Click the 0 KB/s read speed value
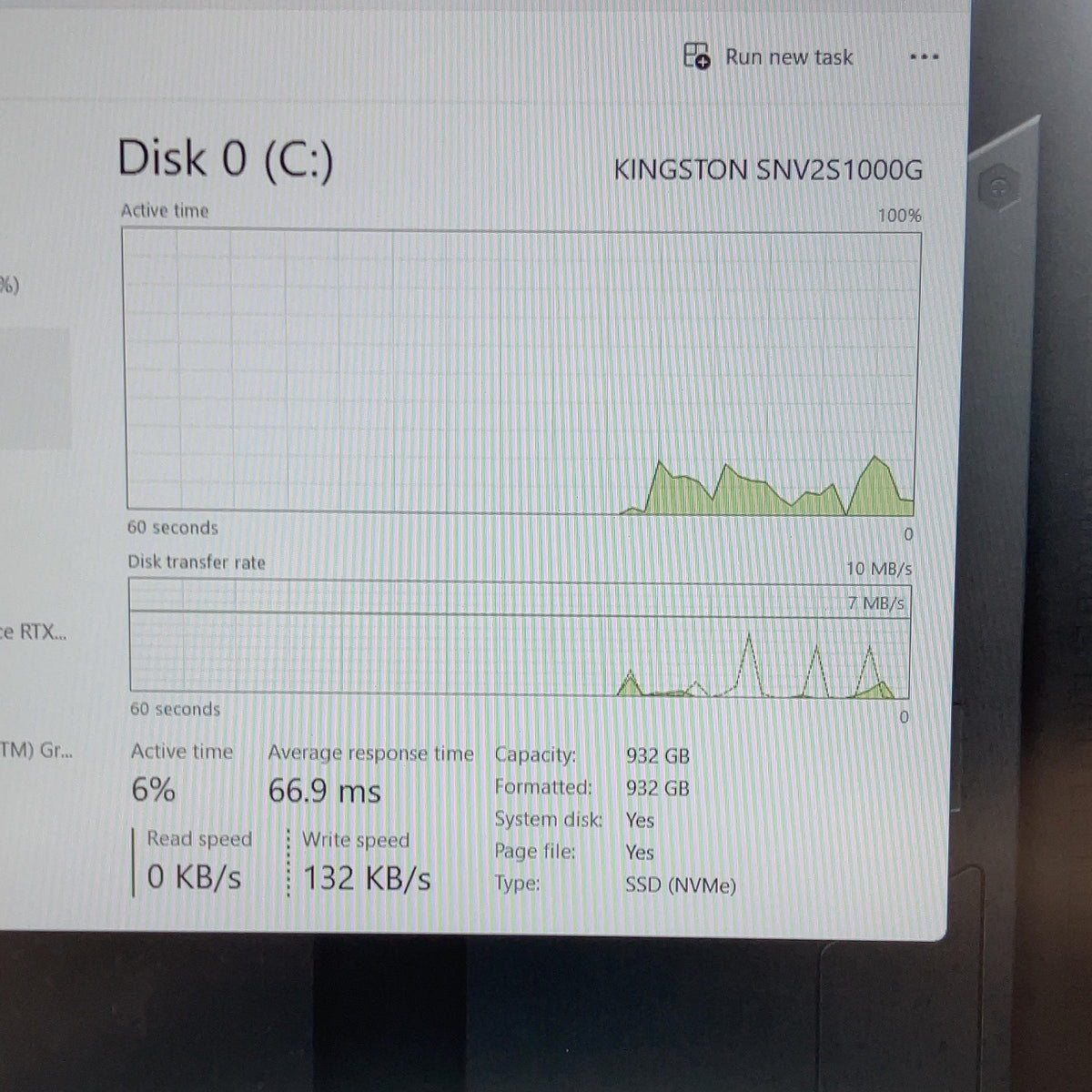 point(194,877)
